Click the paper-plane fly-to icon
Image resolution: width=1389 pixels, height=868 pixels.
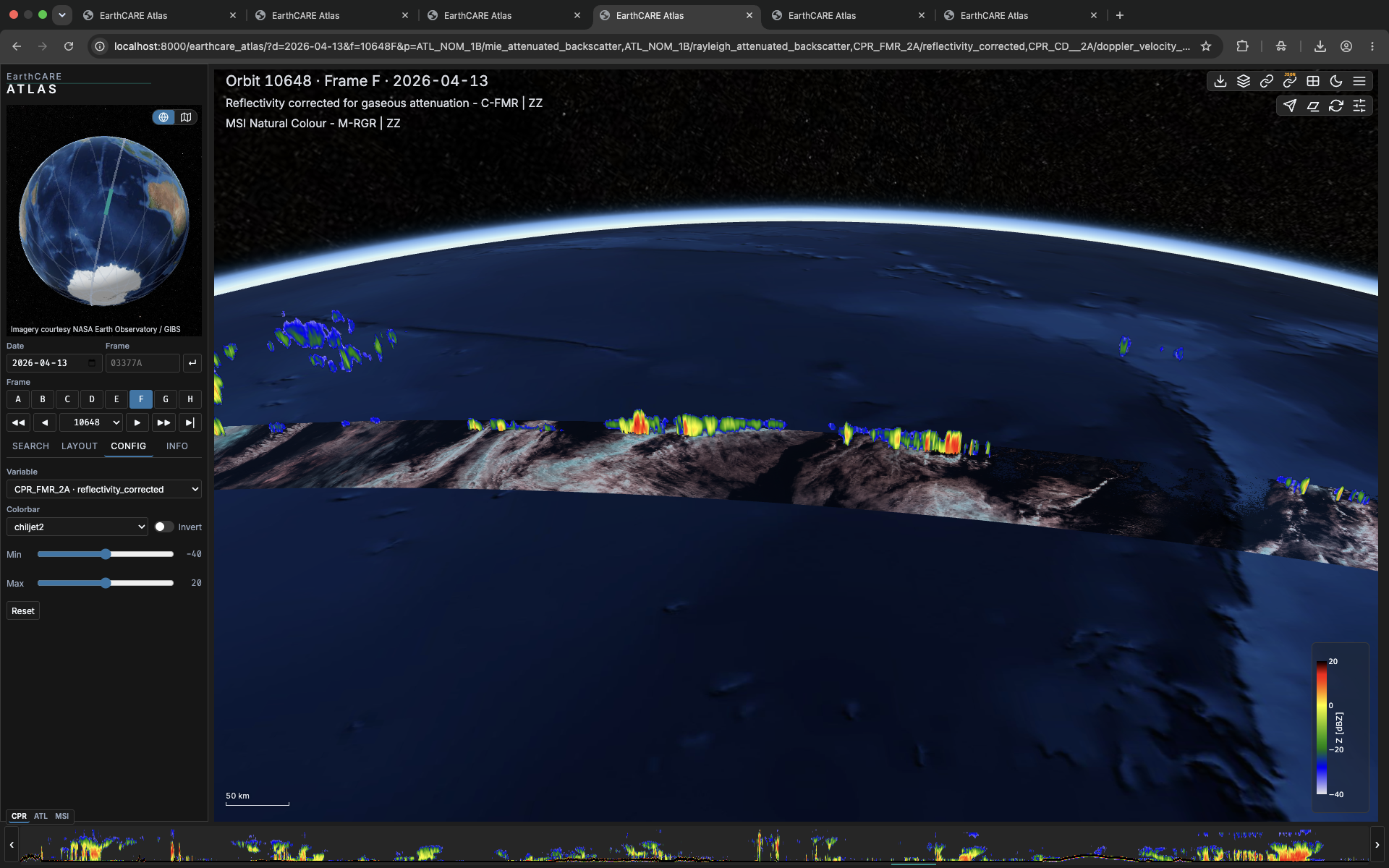[x=1290, y=106]
